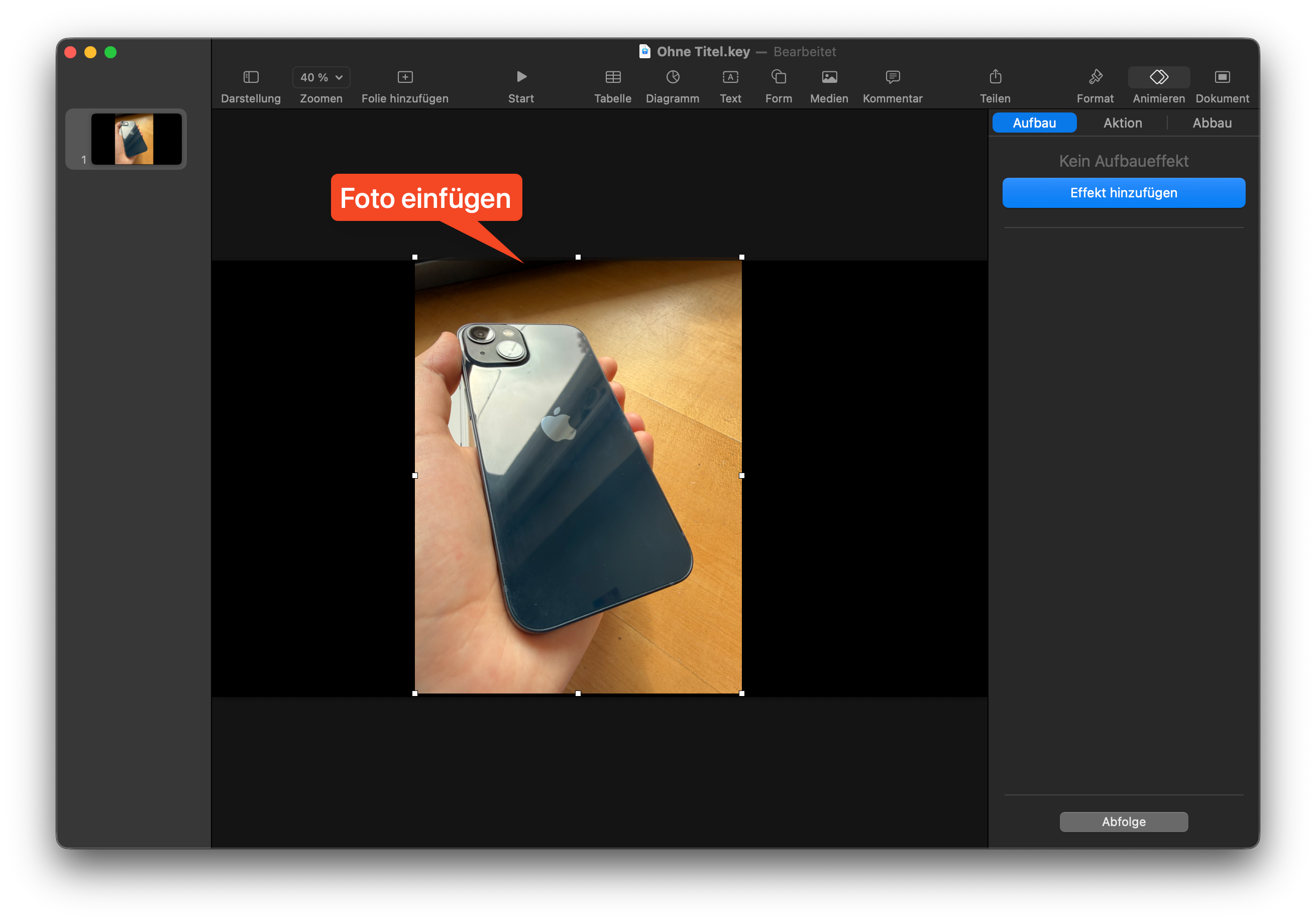Click the Teilen share icon

(x=995, y=77)
